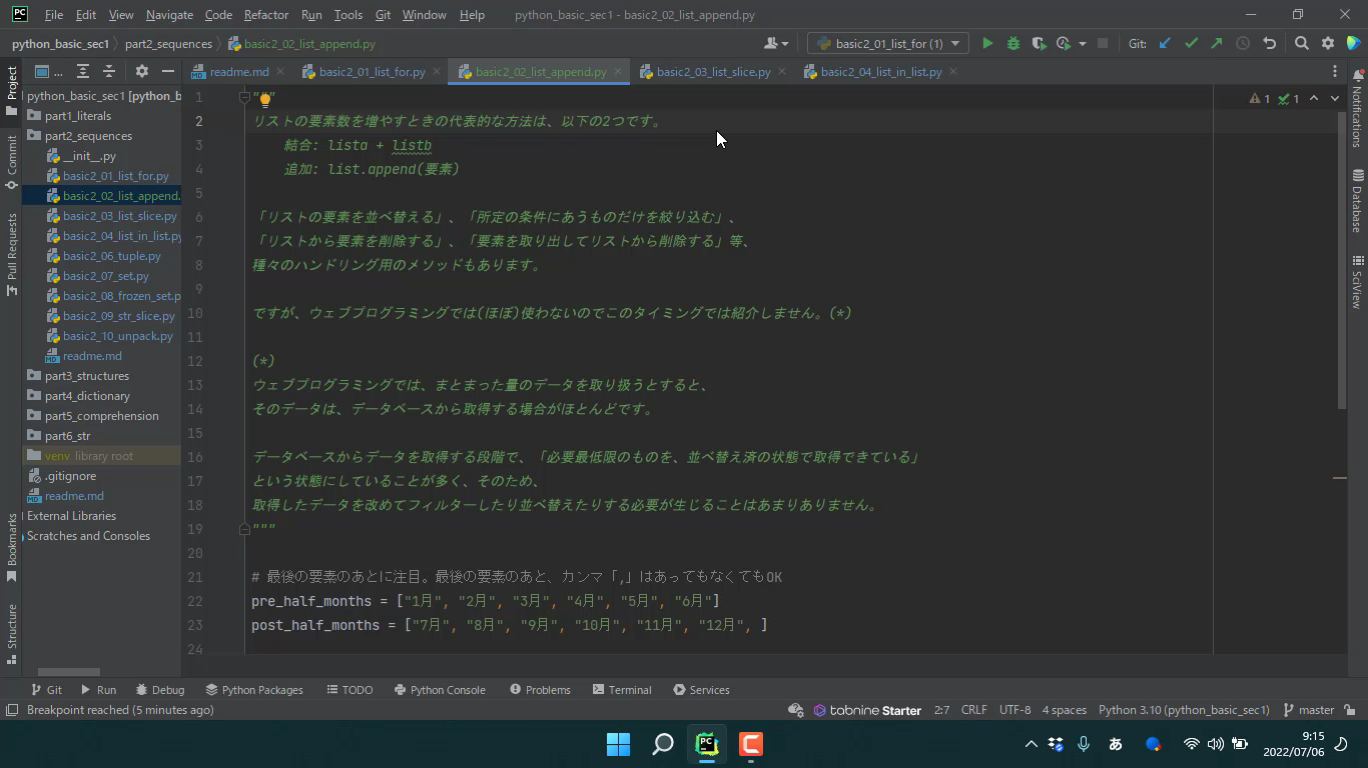Toggle the docstring fold marker at line 1

point(244,97)
